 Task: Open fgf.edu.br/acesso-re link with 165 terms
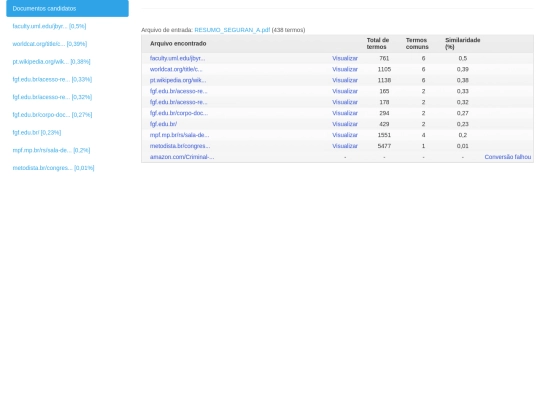178,91
